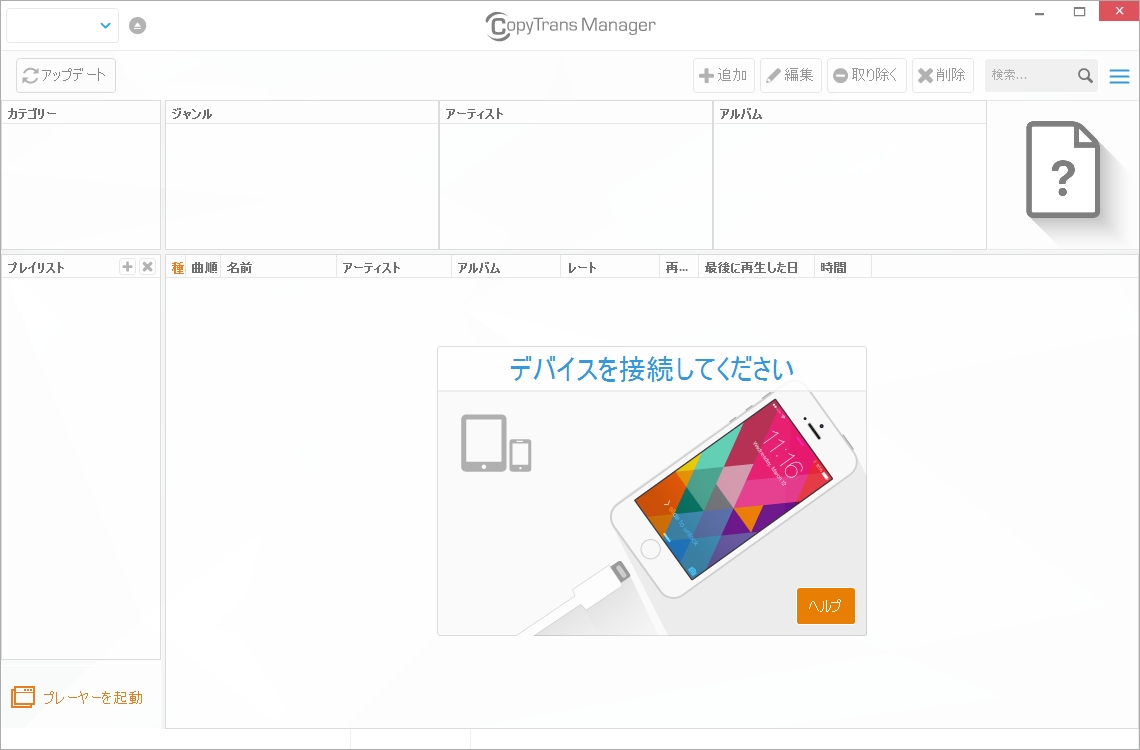This screenshot has width=1140, height=750.
Task: Click the player icon next to プレーヤーを起動
Action: (21, 697)
